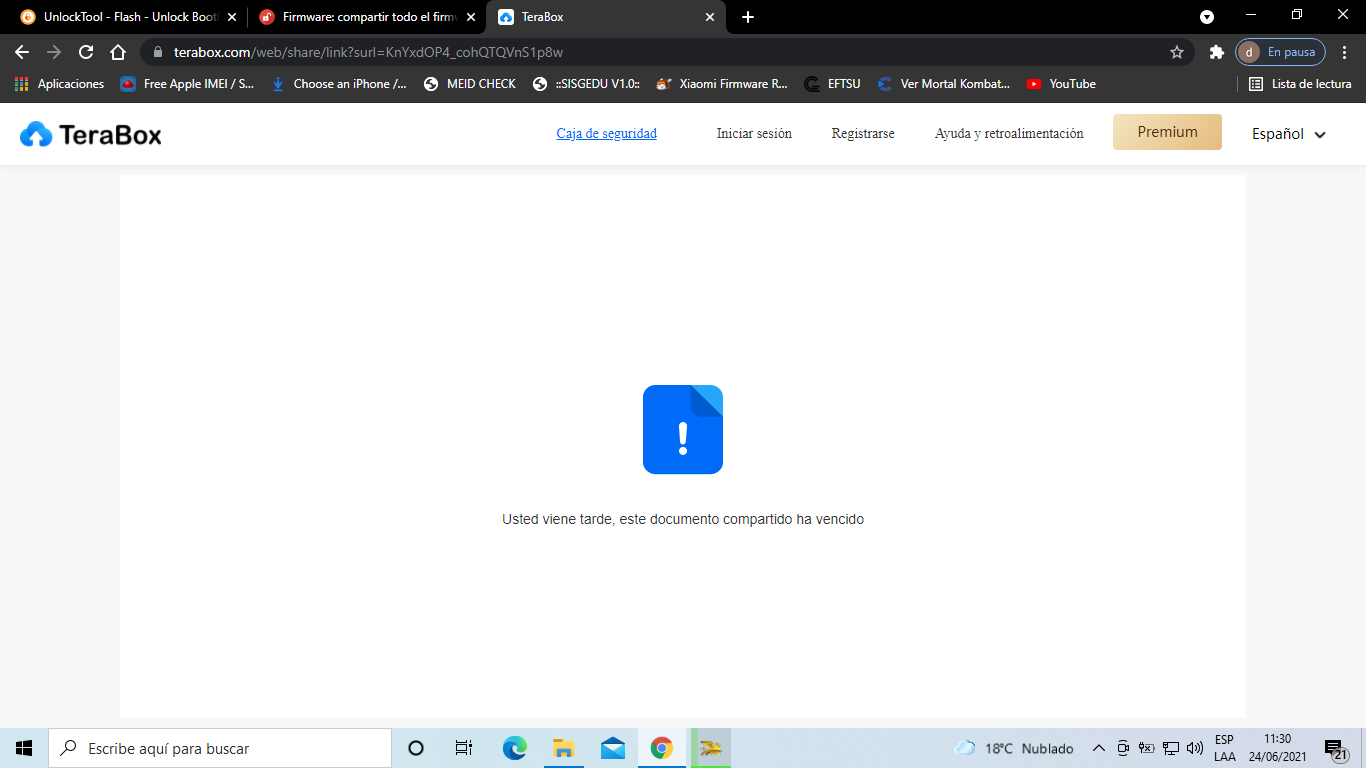
Task: Switch to the Firmware: compartir todo tab
Action: 367,17
